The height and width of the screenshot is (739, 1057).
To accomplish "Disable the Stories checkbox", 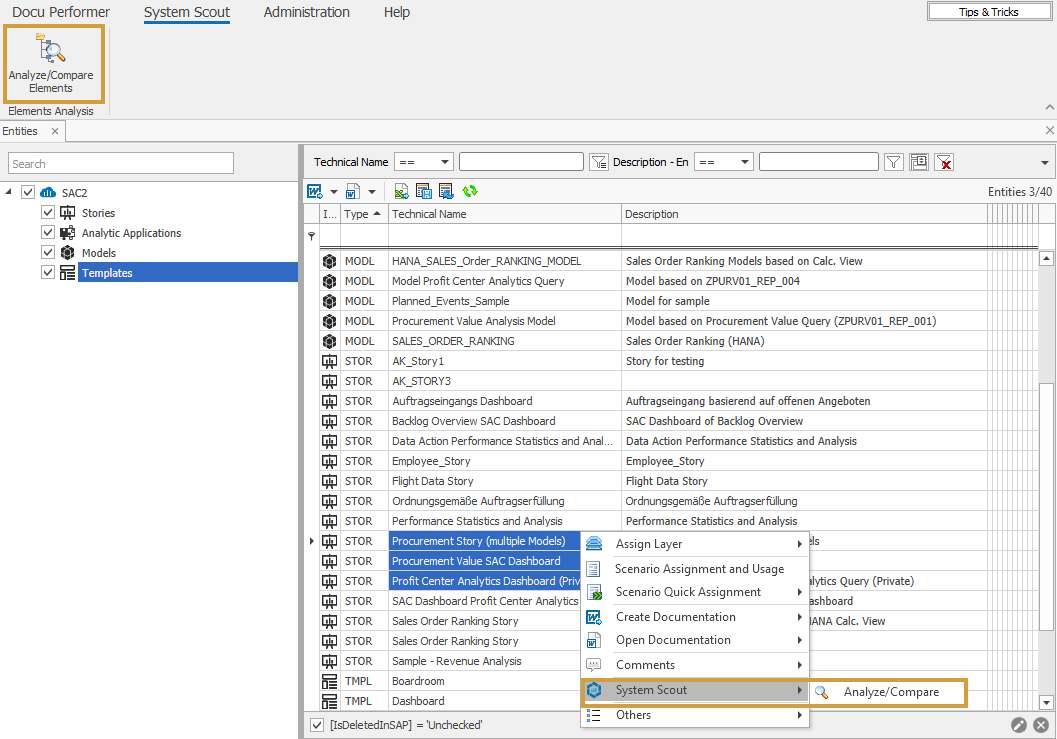I will tap(47, 212).
